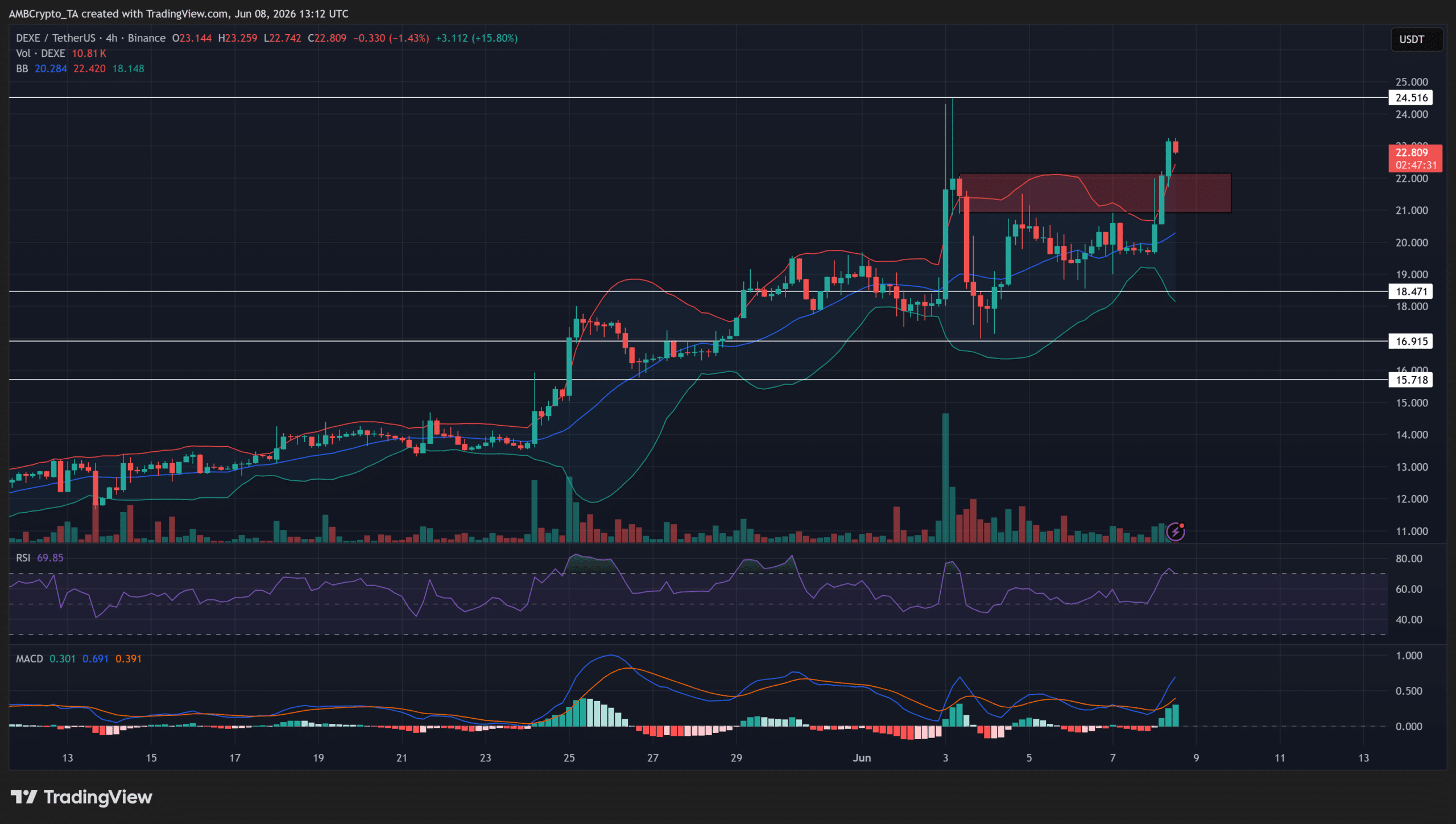This screenshot has height=824, width=1456.
Task: Click the 1.000 MACD scale label
Action: coord(1409,656)
